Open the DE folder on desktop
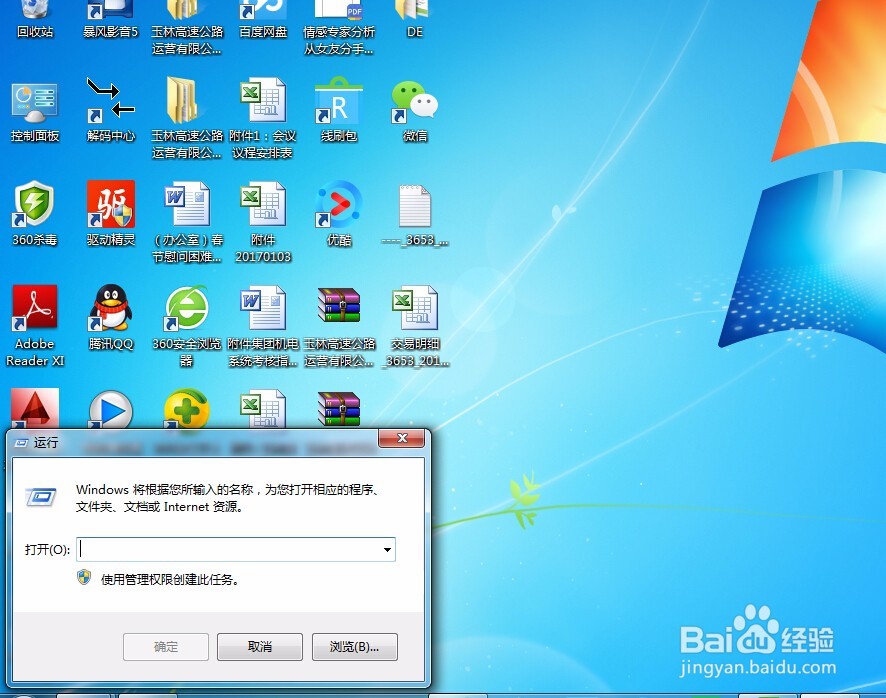The width and height of the screenshot is (886, 698). [x=415, y=20]
